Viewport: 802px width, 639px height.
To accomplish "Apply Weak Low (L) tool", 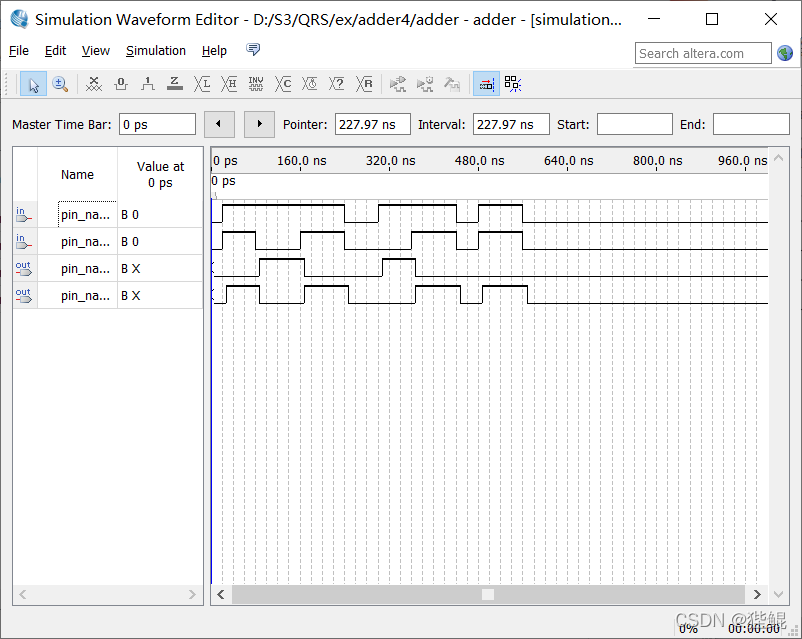I will pos(202,84).
